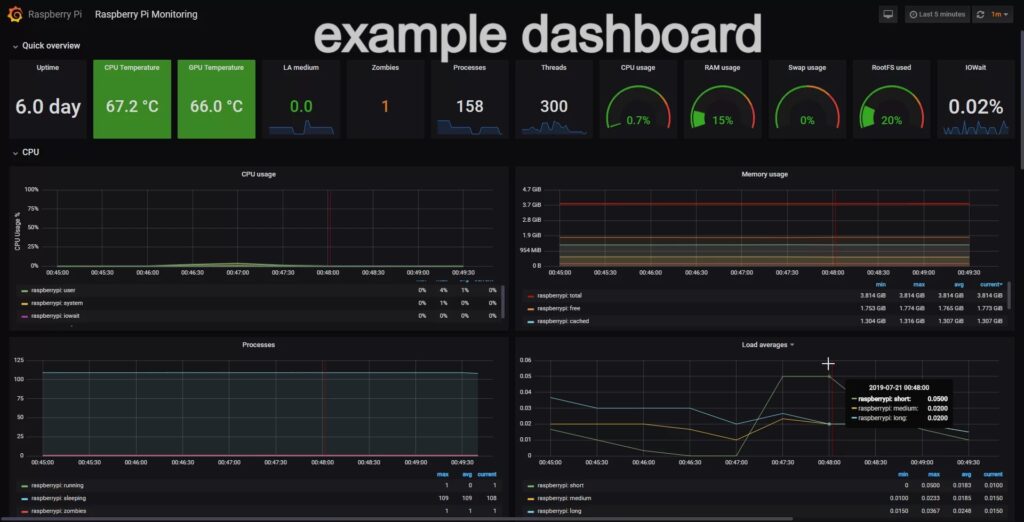The width and height of the screenshot is (1024, 522).
Task: Select the CPU Temperature panel
Action: tap(132, 99)
